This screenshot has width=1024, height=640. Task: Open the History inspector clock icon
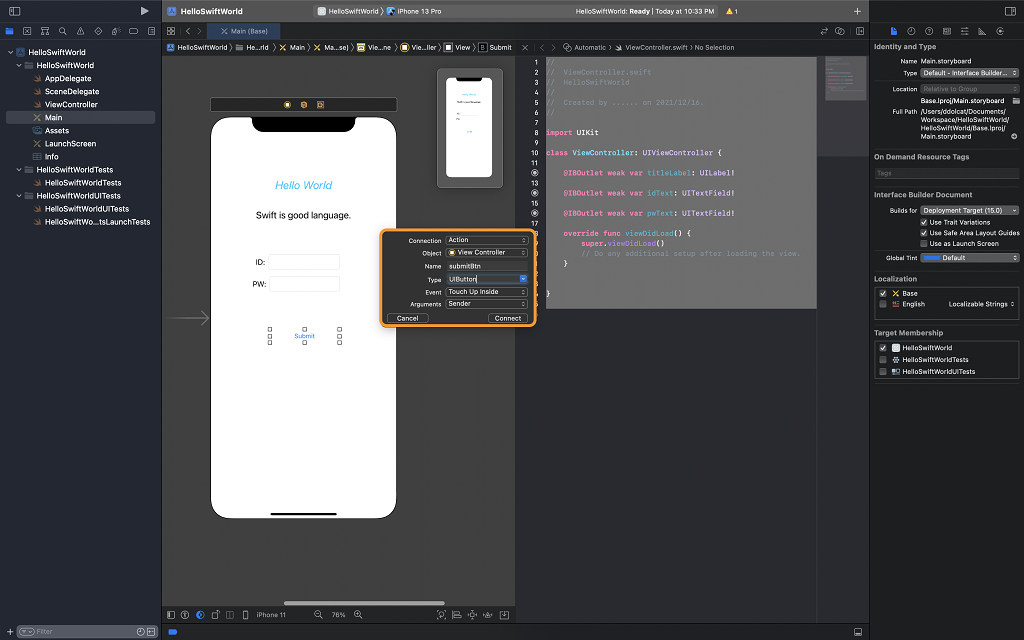tap(911, 31)
